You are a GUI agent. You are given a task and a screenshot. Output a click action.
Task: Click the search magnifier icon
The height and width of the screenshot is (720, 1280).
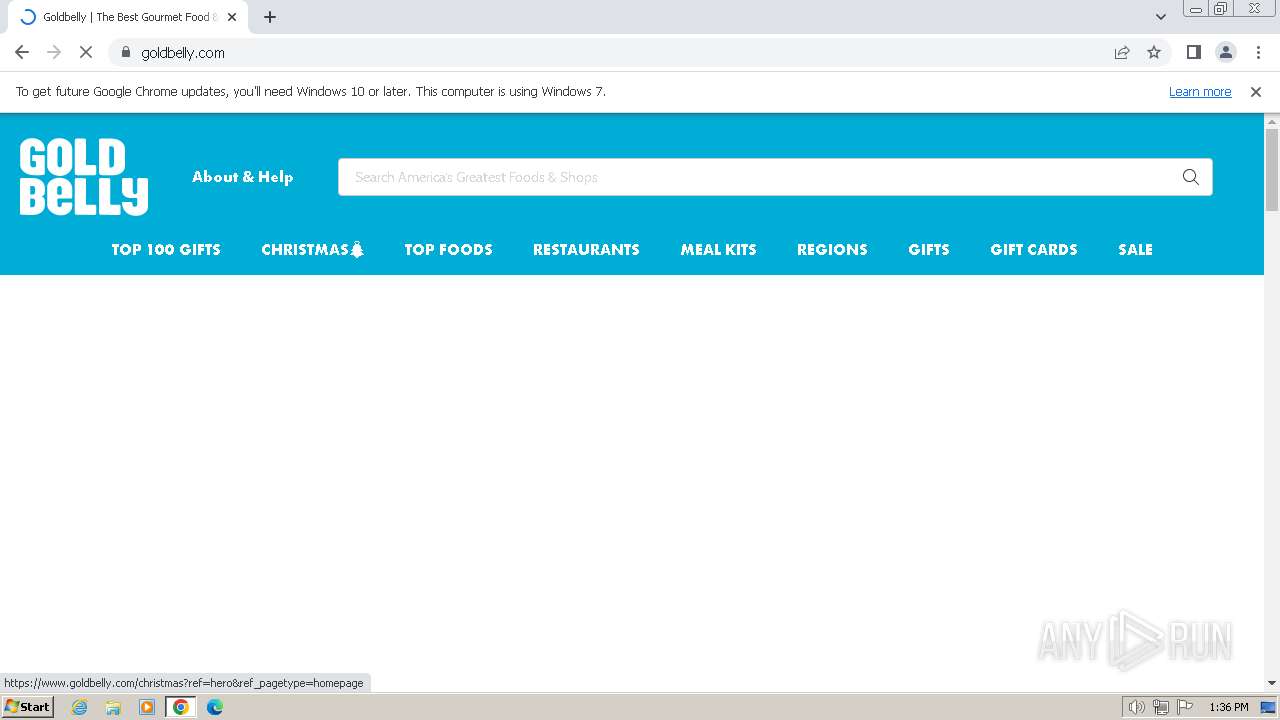point(1190,177)
